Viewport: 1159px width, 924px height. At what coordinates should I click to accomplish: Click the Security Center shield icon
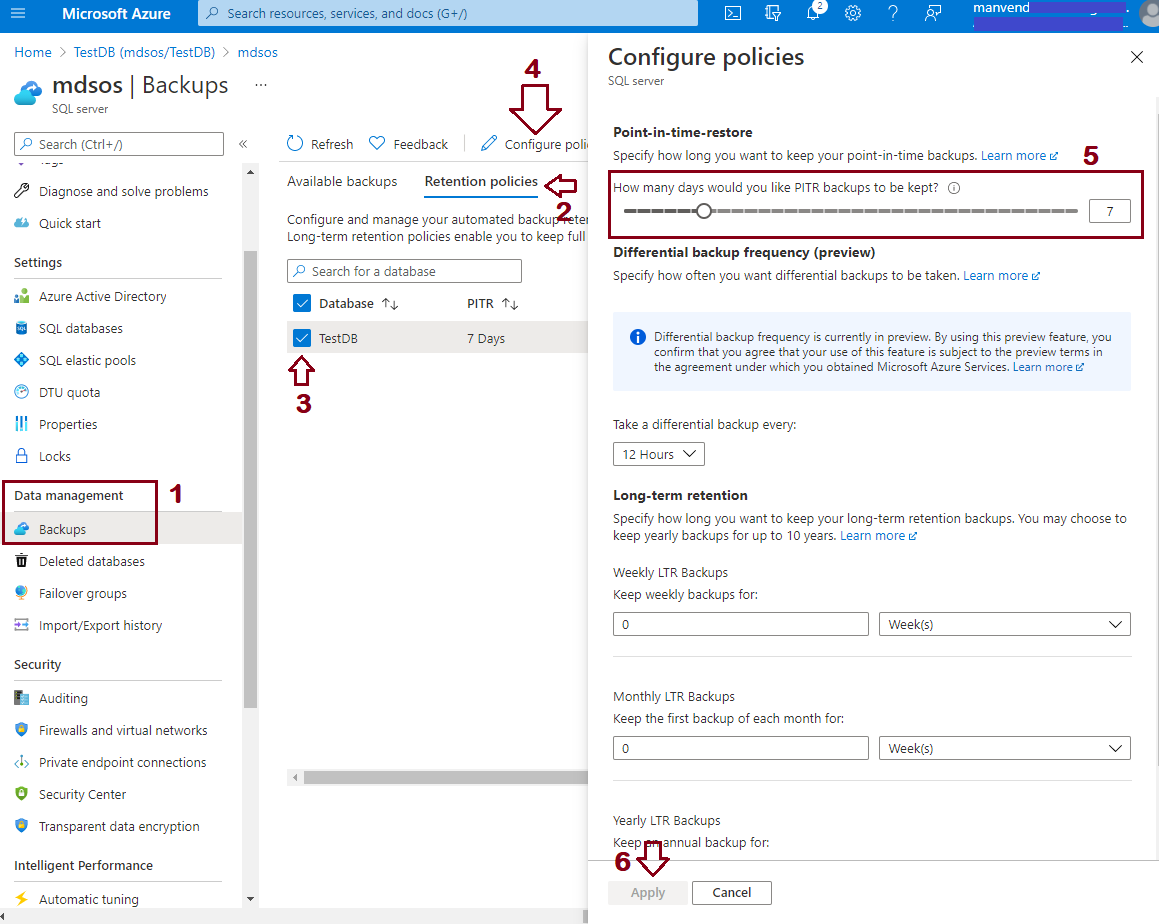(x=22, y=794)
